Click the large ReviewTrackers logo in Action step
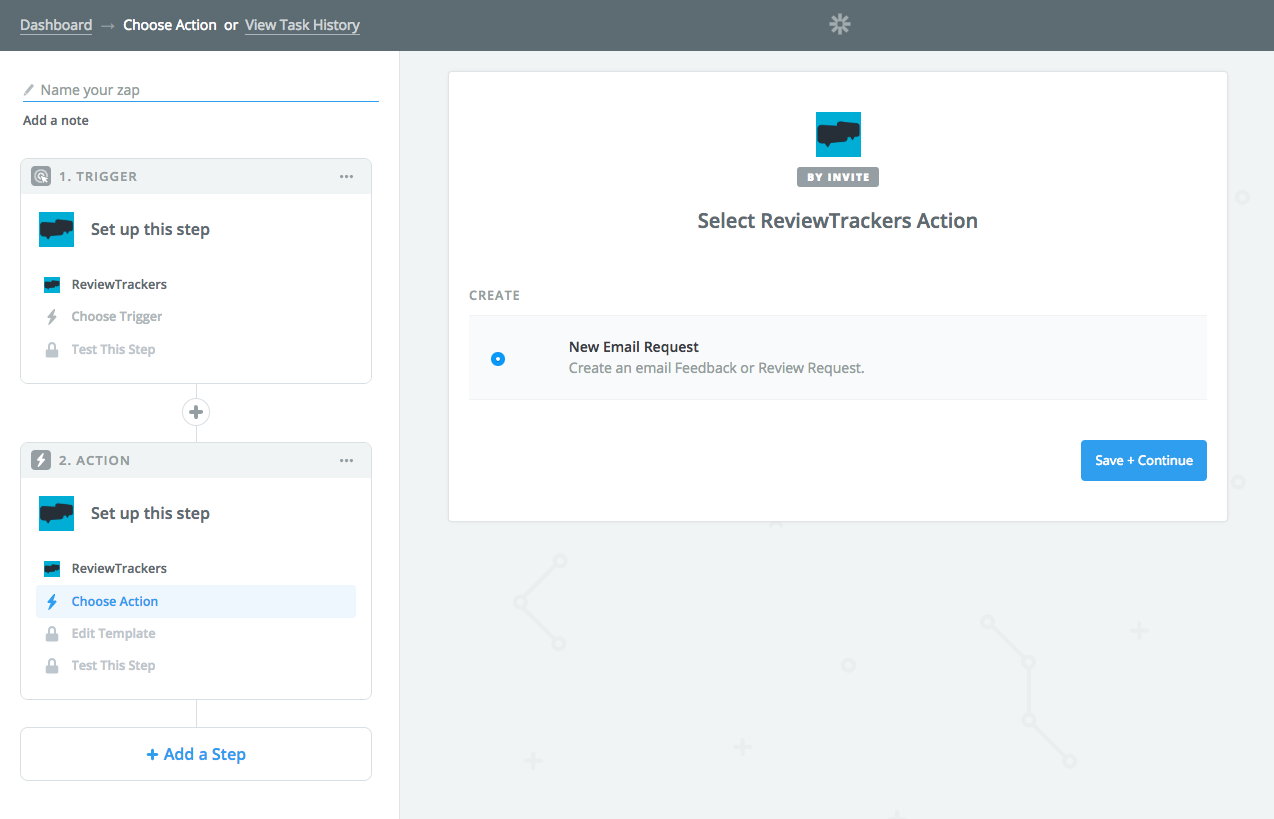 tap(57, 513)
